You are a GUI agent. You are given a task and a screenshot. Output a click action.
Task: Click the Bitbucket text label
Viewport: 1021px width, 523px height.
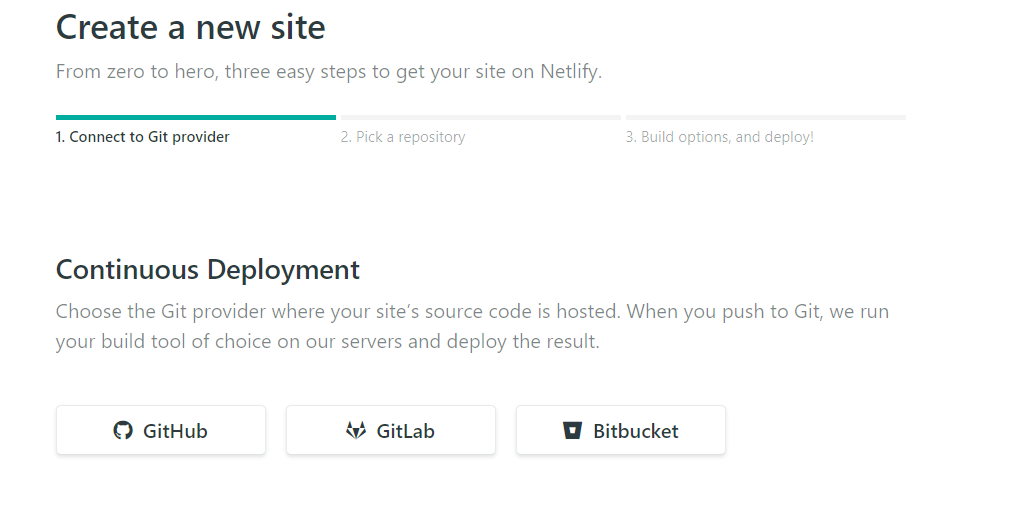click(x=636, y=431)
